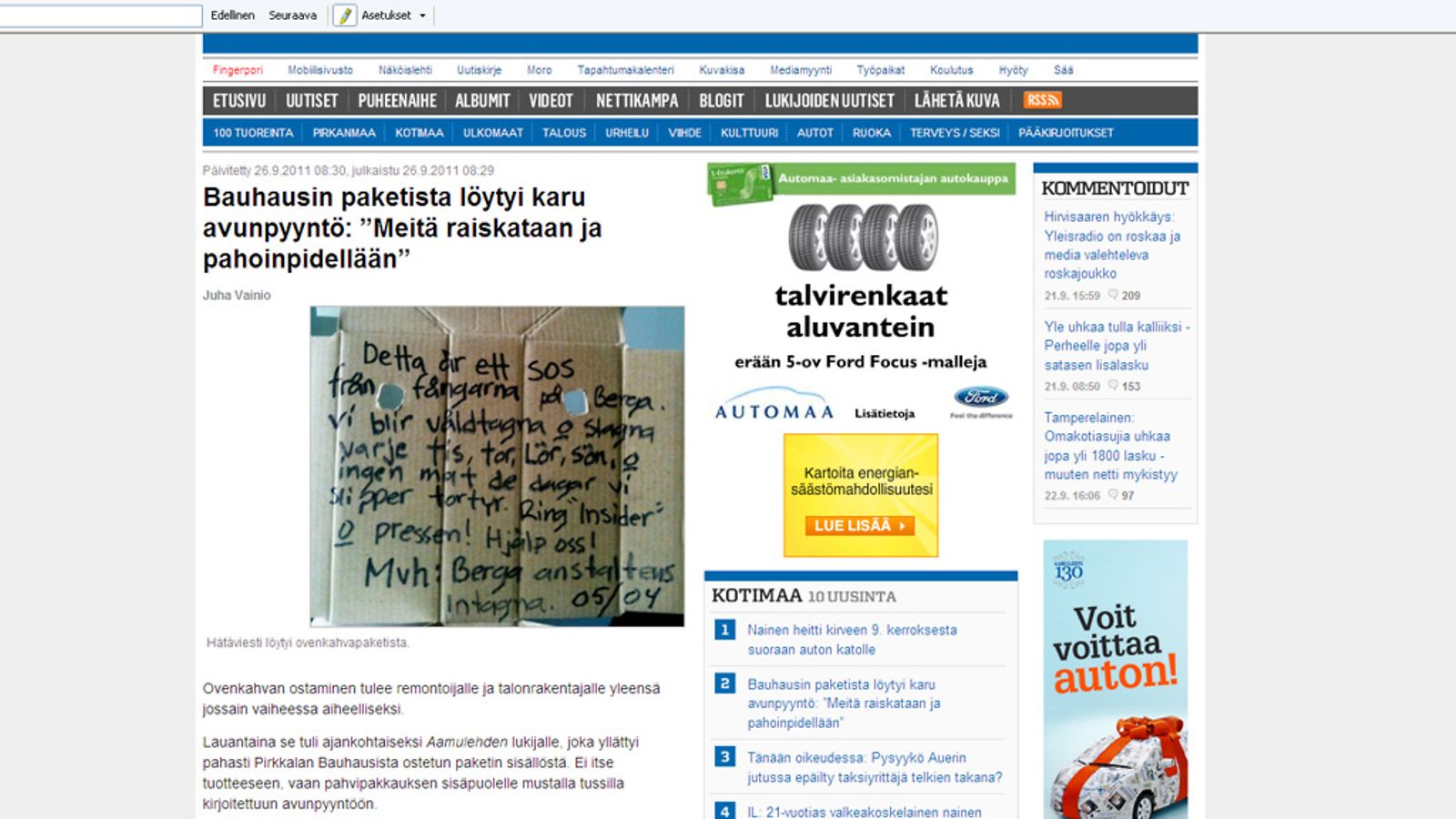Click comment count 97 bubble
Image resolution: width=1456 pixels, height=819 pixels.
coord(1121,496)
